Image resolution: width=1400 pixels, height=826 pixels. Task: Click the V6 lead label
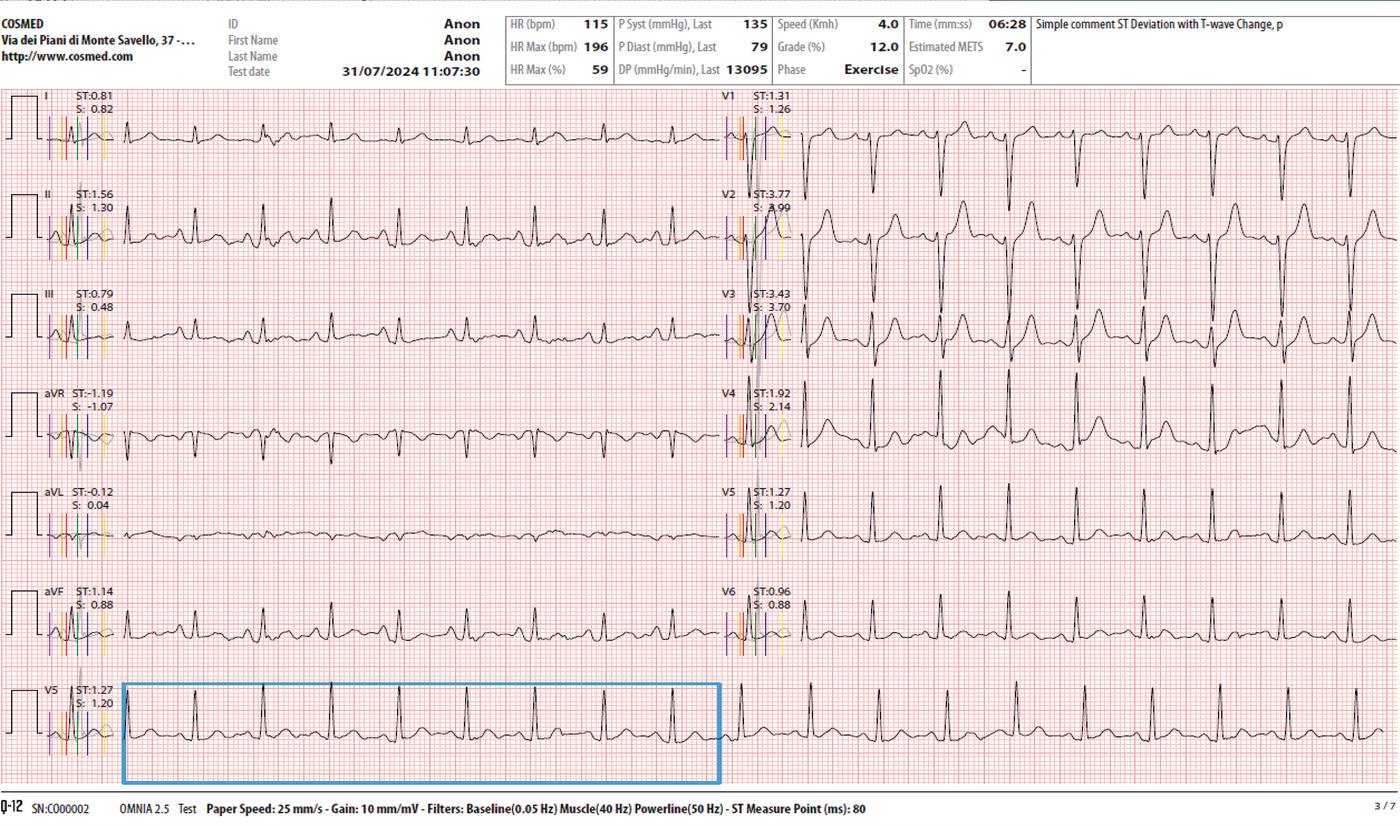729,592
